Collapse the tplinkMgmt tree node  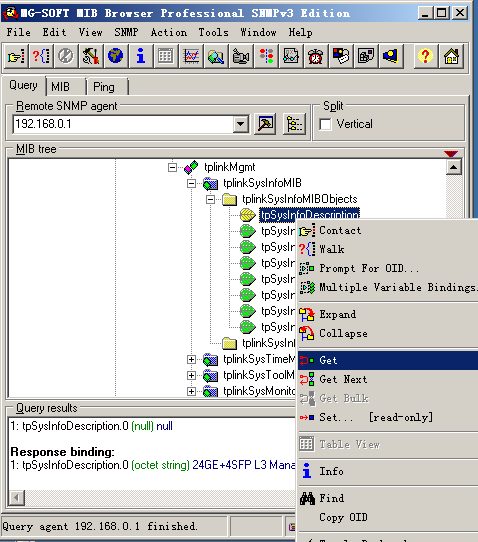[172, 168]
